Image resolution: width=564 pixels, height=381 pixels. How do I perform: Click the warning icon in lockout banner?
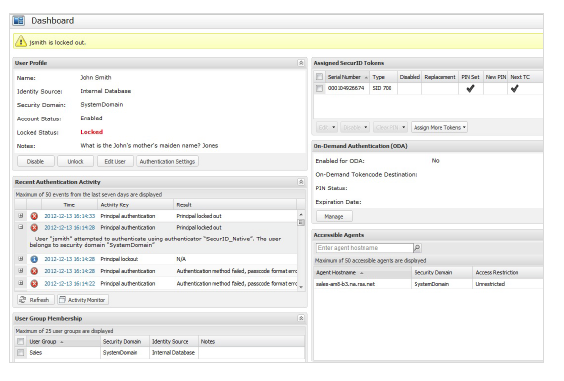21,42
